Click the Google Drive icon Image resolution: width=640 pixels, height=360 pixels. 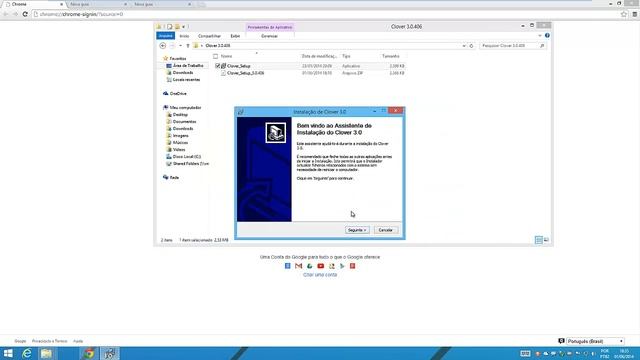pos(310,266)
